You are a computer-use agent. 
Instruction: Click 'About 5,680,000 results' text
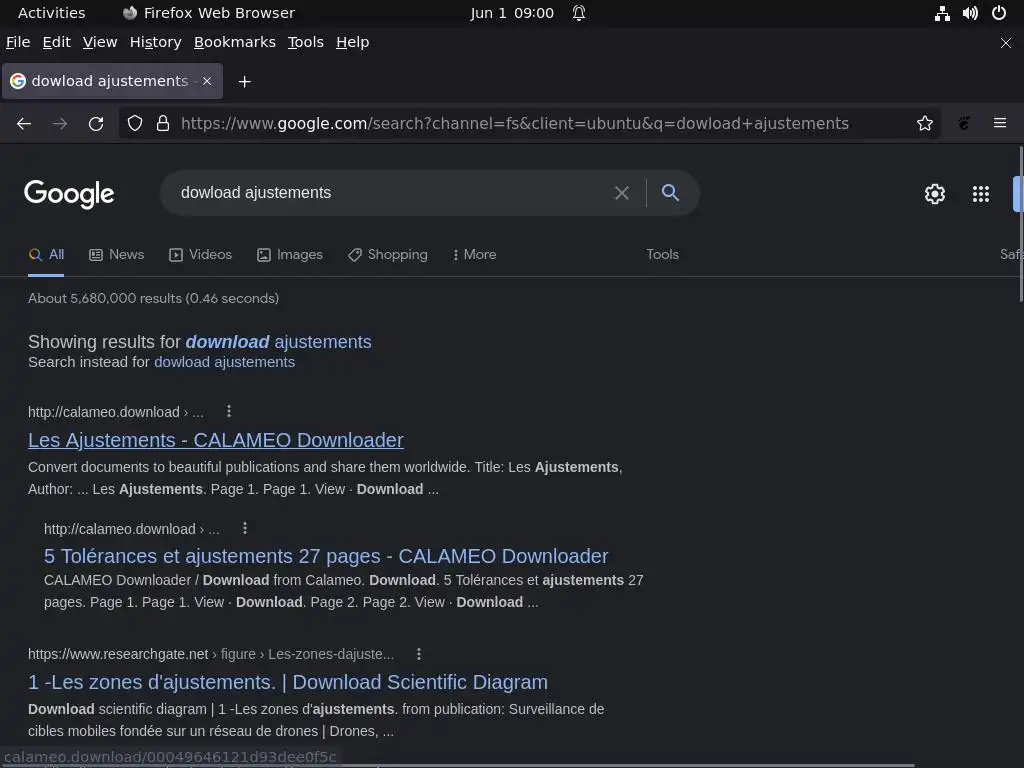[153, 298]
